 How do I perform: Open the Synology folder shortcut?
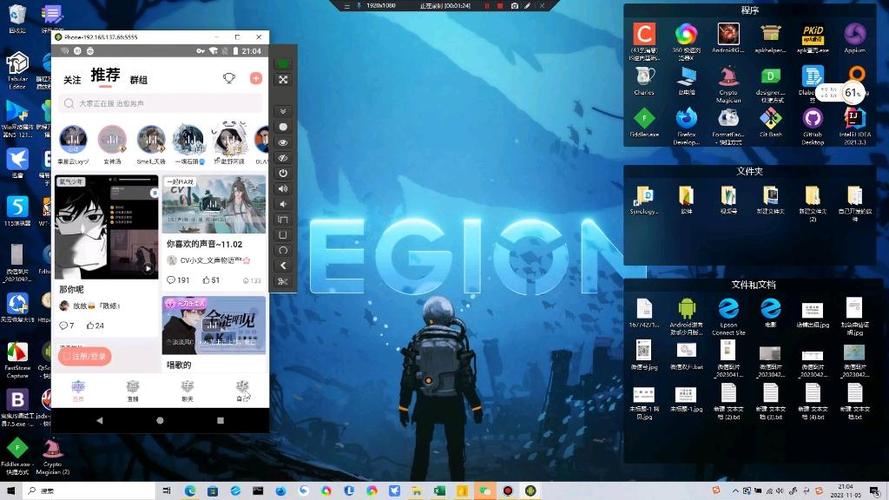tap(644, 200)
